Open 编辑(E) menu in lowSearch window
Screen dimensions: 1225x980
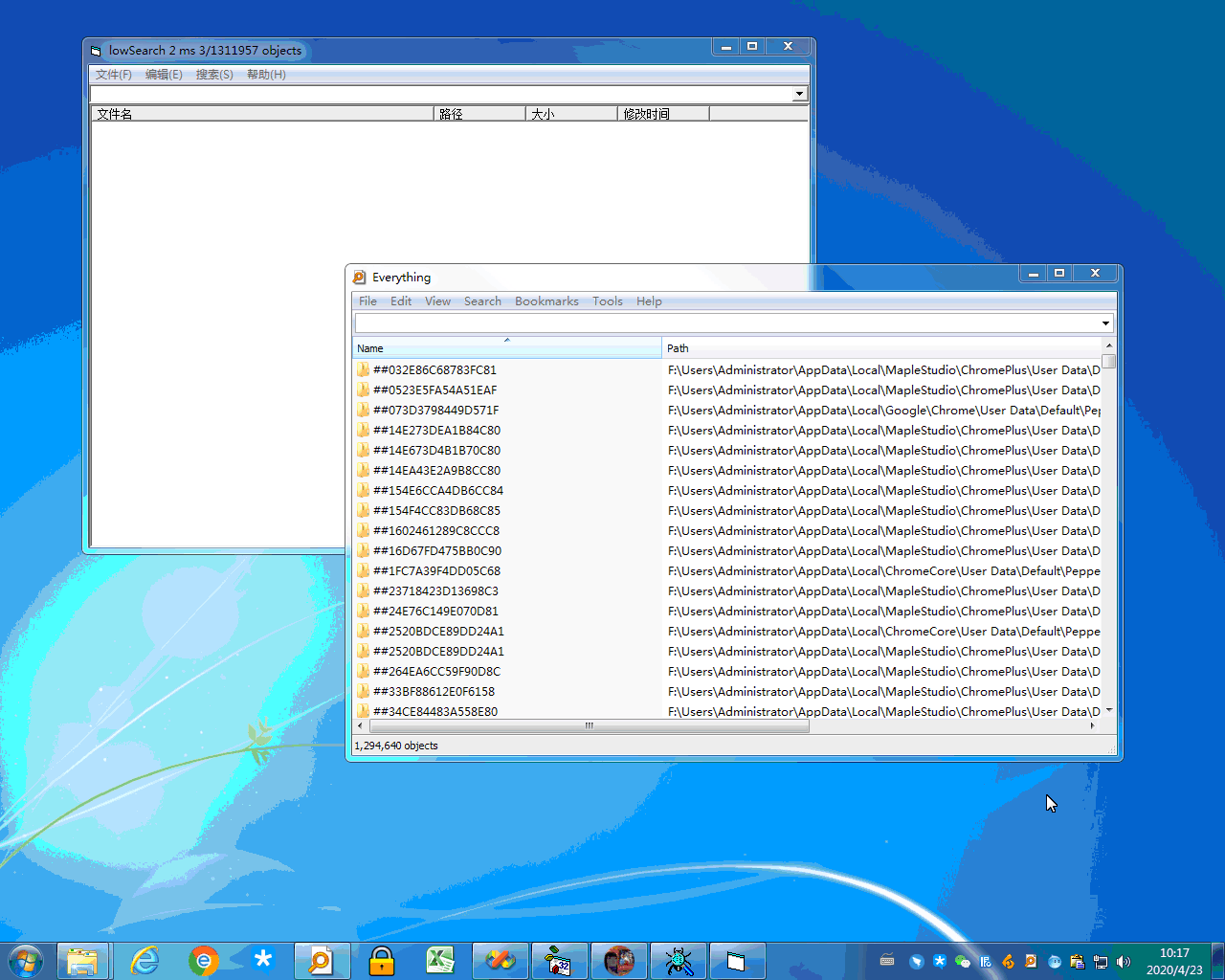tap(164, 75)
